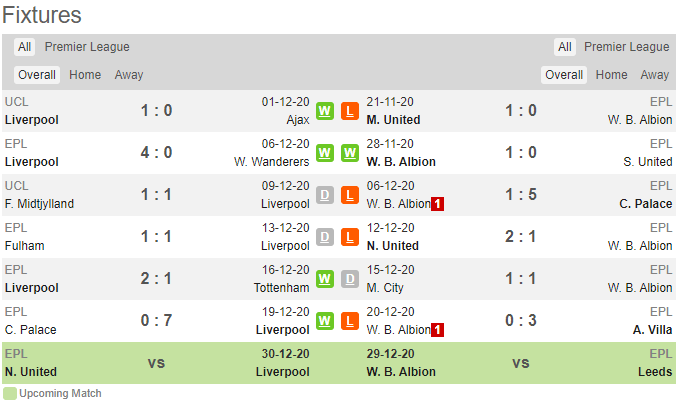The image size is (677, 407).
Task: Click the green W badge beside W. B. Albion 28-11-20
Action: click(350, 153)
